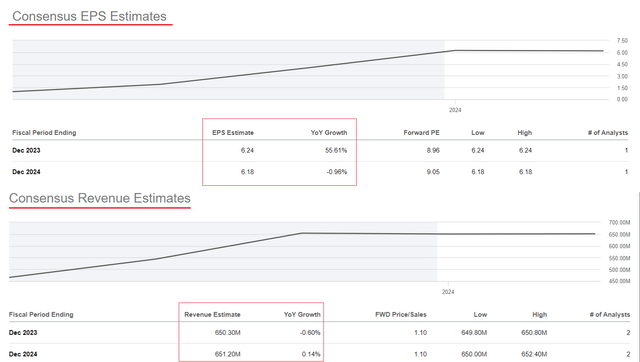Click '# of Analysts' header in EPS table

(x=608, y=133)
